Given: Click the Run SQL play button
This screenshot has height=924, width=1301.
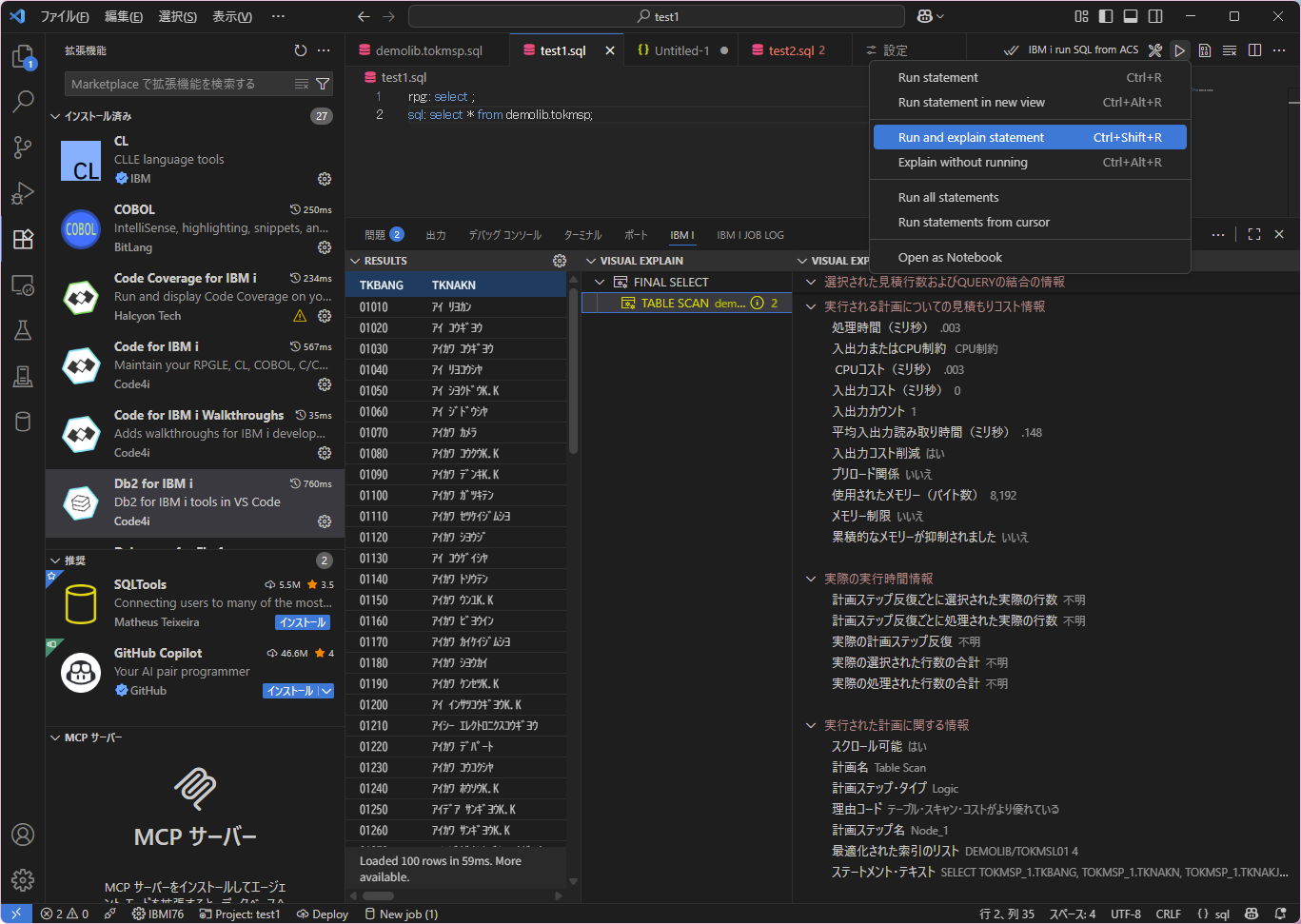Looking at the screenshot, I should coord(1179,50).
